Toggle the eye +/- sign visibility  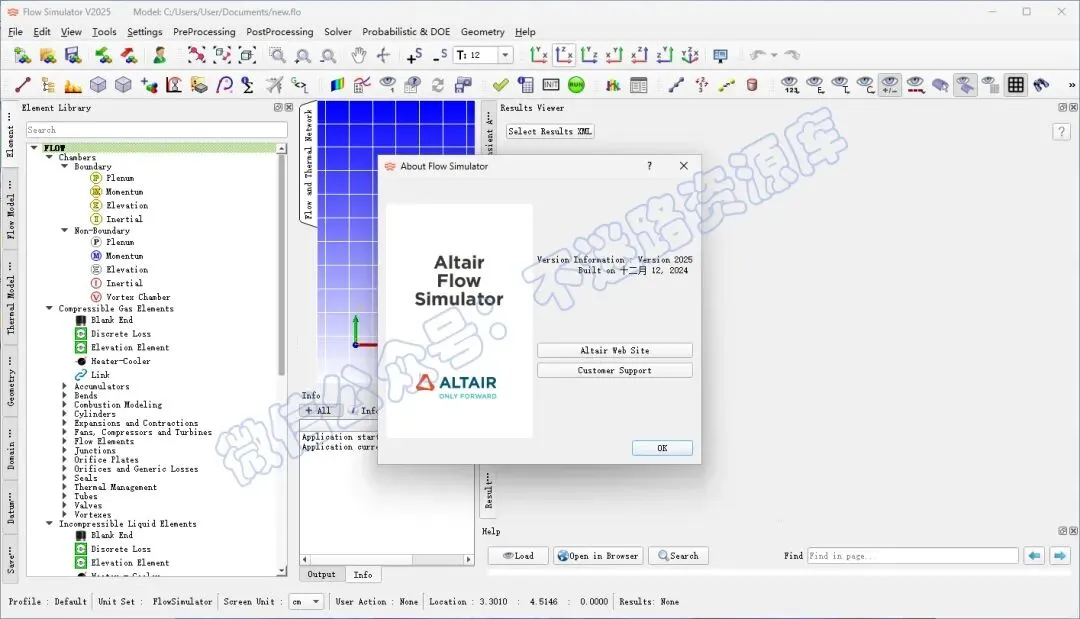[890, 85]
